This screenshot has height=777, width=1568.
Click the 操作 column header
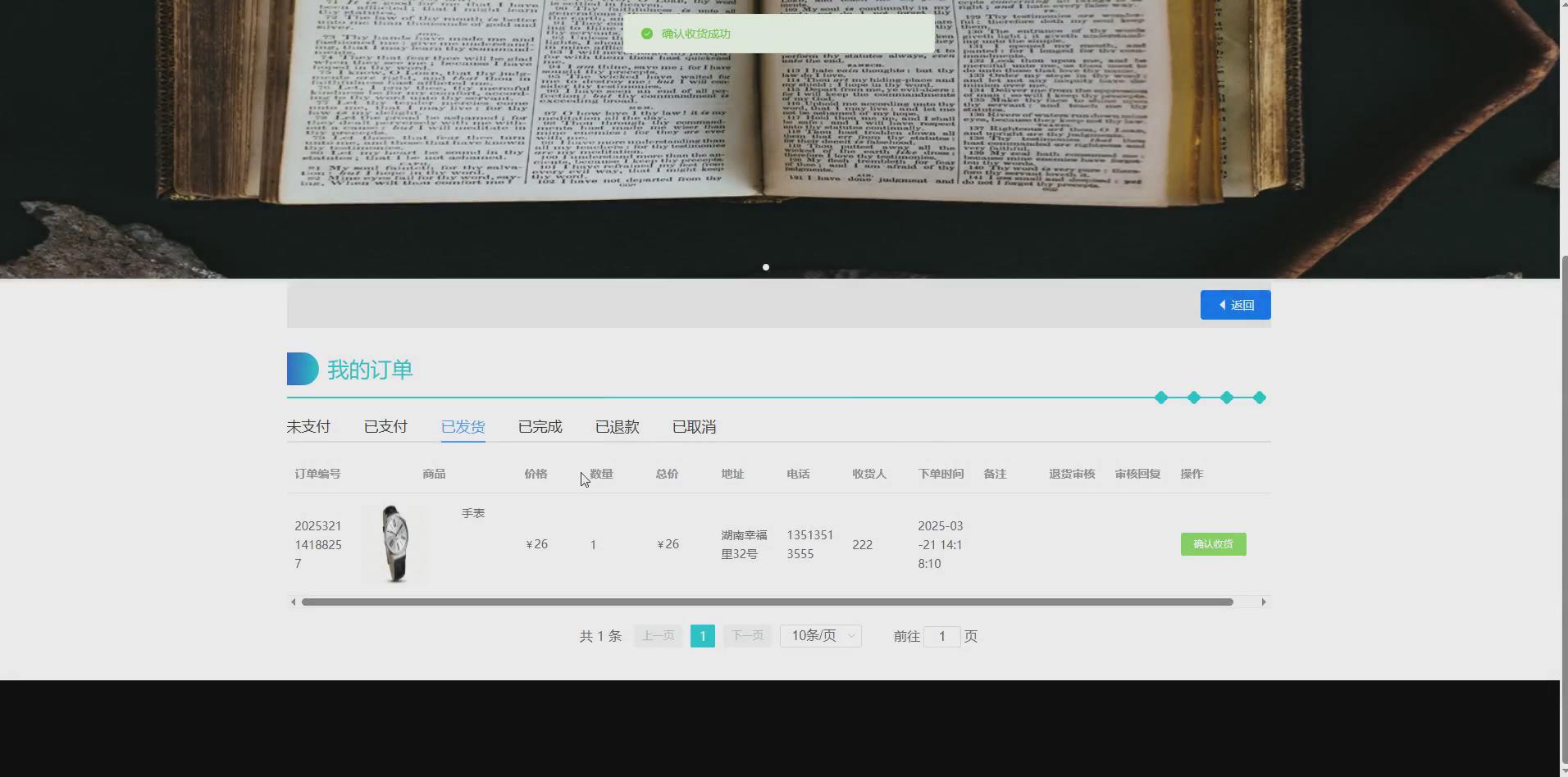(x=1192, y=474)
